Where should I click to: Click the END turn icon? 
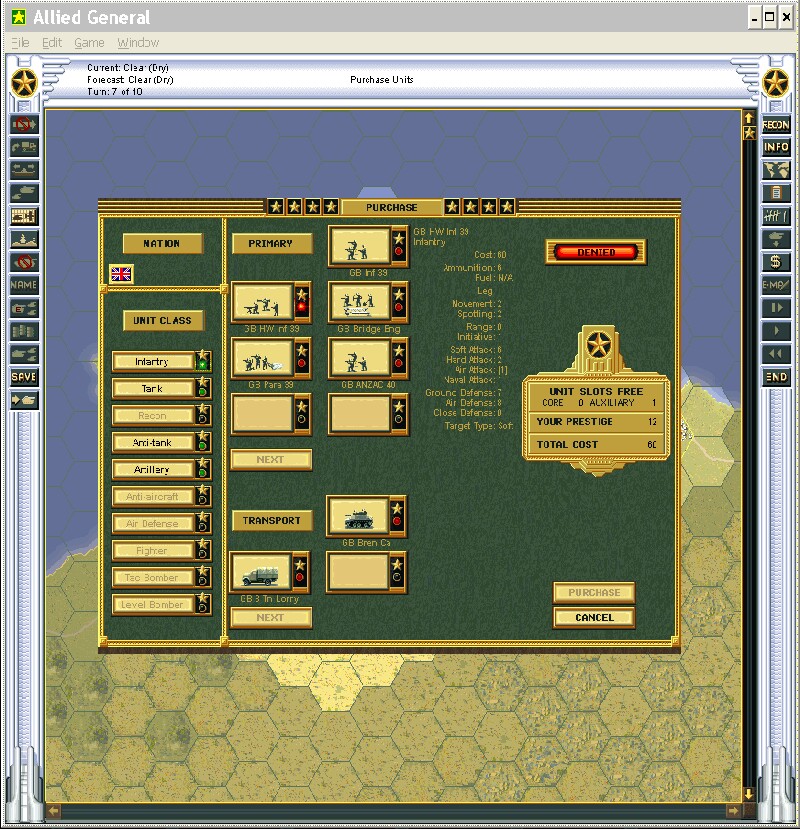(x=776, y=377)
